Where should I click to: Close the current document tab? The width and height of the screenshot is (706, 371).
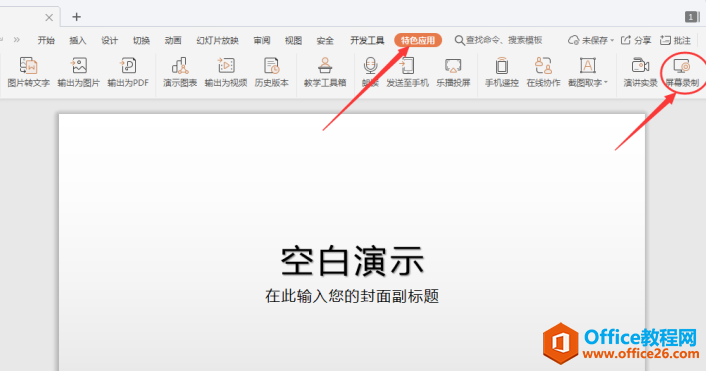pyautogui.click(x=49, y=18)
